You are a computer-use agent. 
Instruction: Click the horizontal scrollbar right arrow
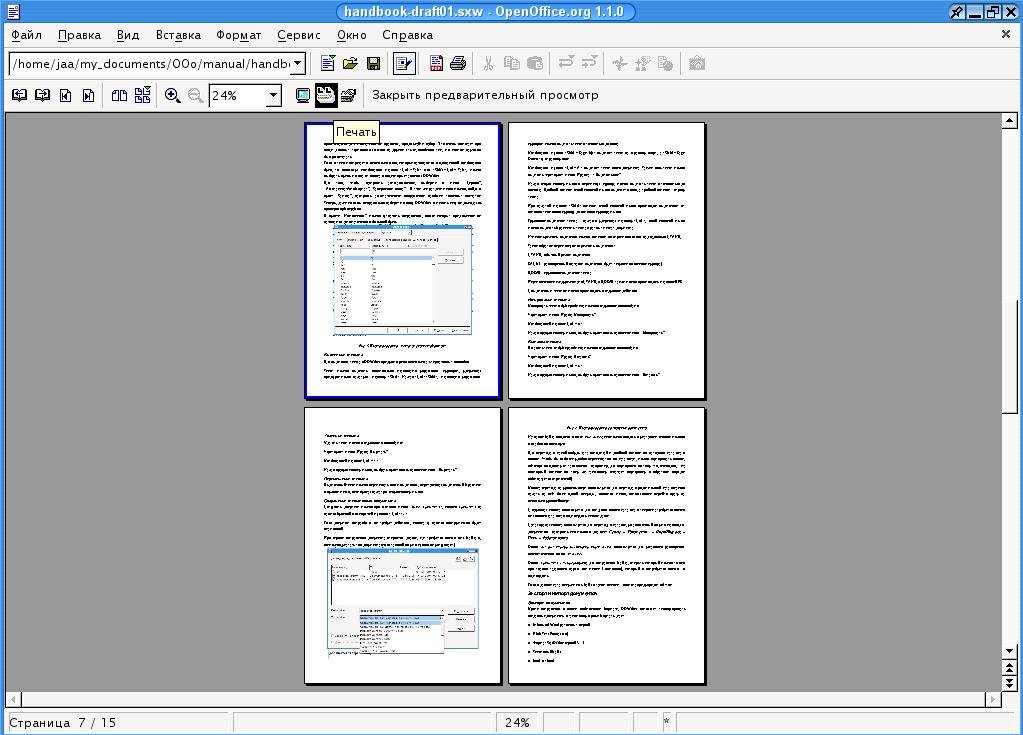992,699
